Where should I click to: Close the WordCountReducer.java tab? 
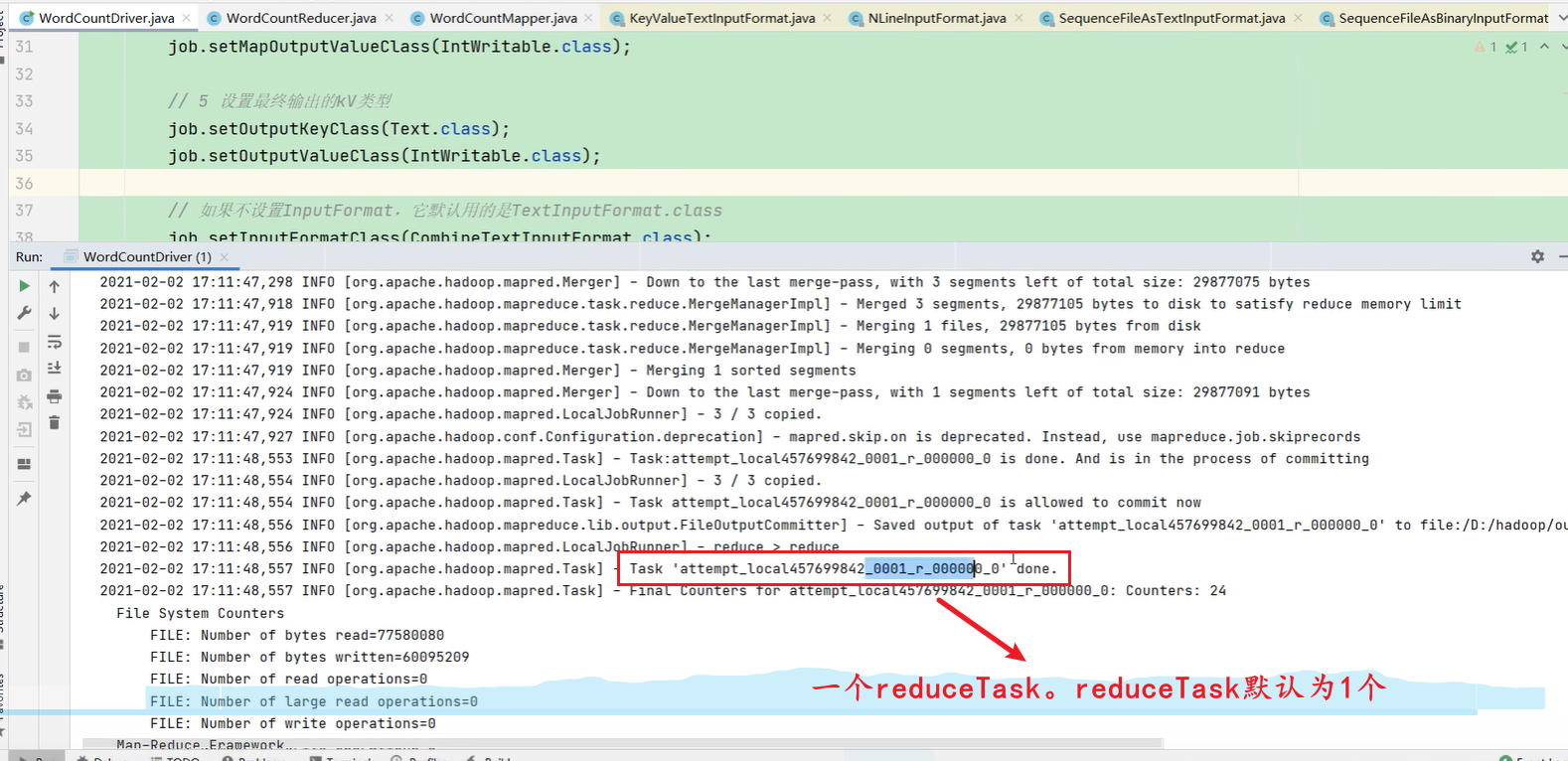click(x=389, y=18)
